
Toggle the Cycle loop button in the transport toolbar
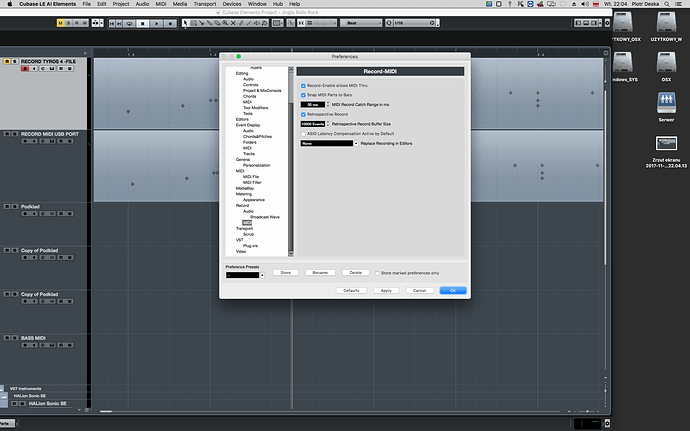[x=129, y=23]
